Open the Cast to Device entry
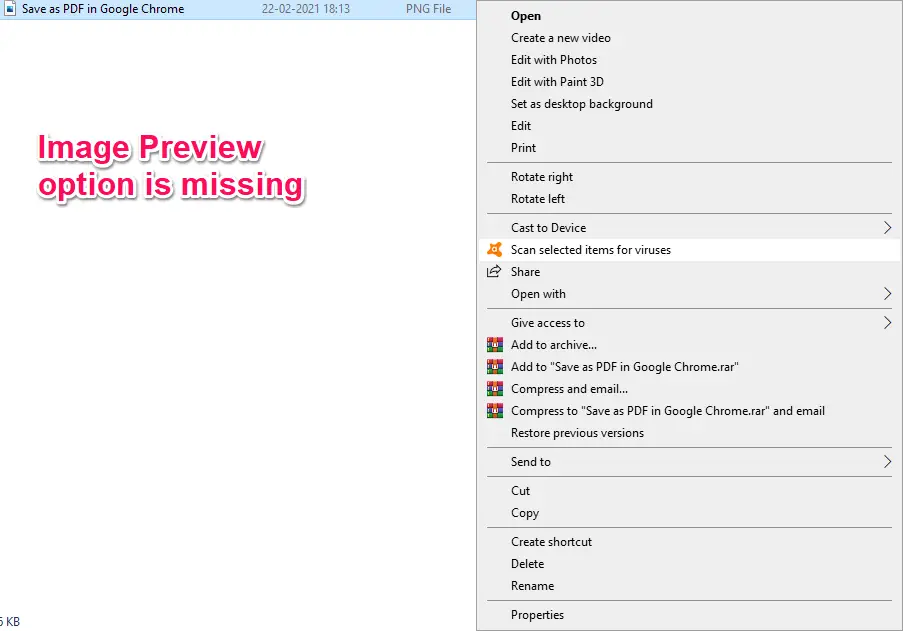 pyautogui.click(x=689, y=227)
